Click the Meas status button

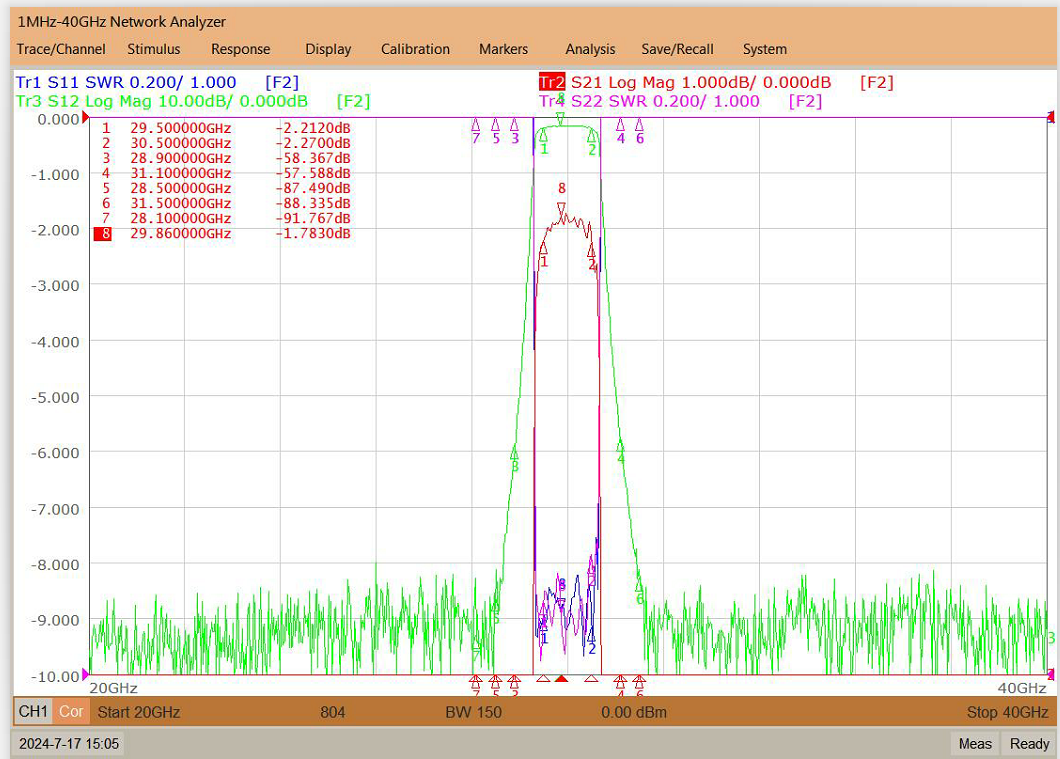tap(975, 743)
